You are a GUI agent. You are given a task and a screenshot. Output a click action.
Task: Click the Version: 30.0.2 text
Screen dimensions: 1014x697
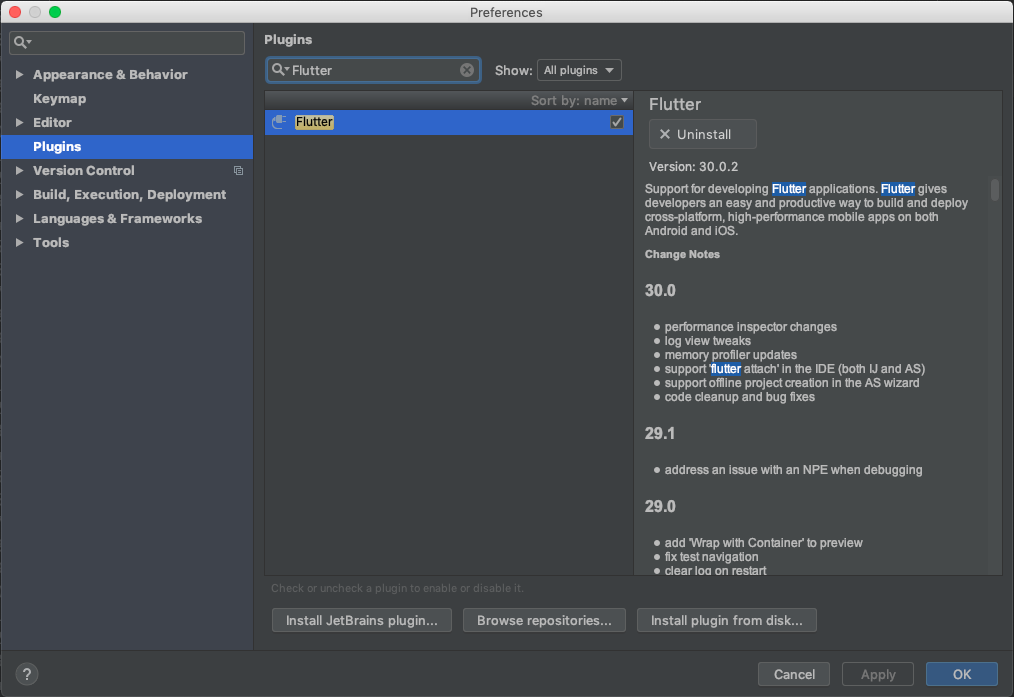[693, 167]
